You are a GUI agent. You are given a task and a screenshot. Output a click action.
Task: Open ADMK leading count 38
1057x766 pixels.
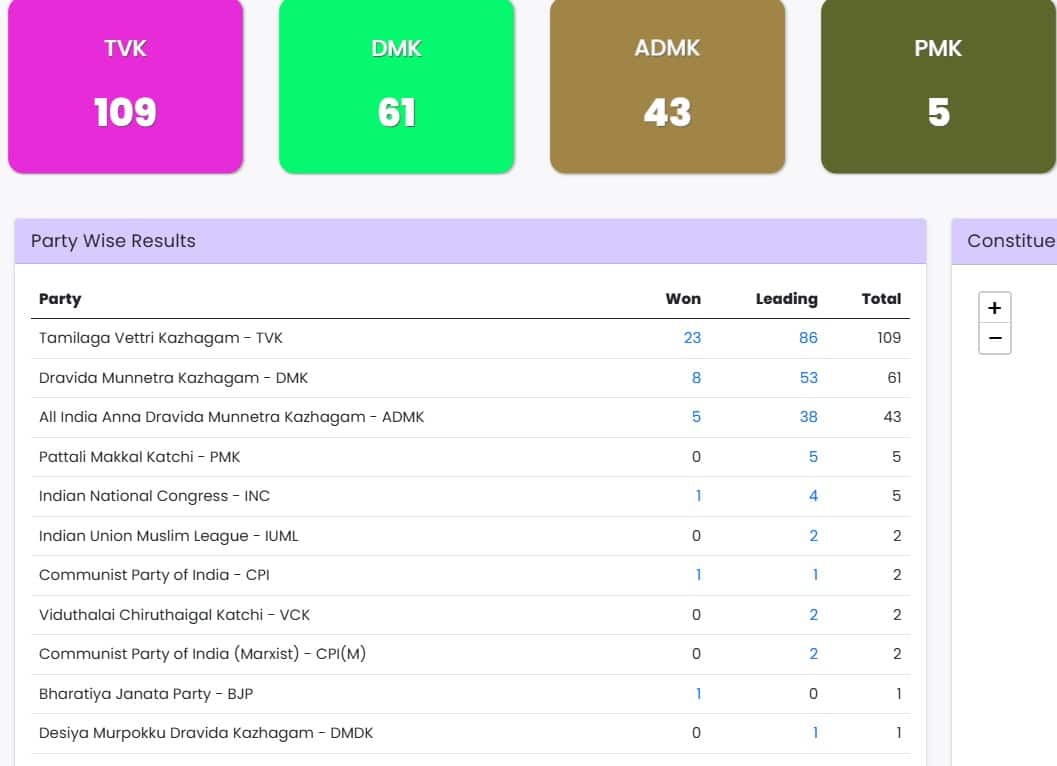(x=808, y=417)
